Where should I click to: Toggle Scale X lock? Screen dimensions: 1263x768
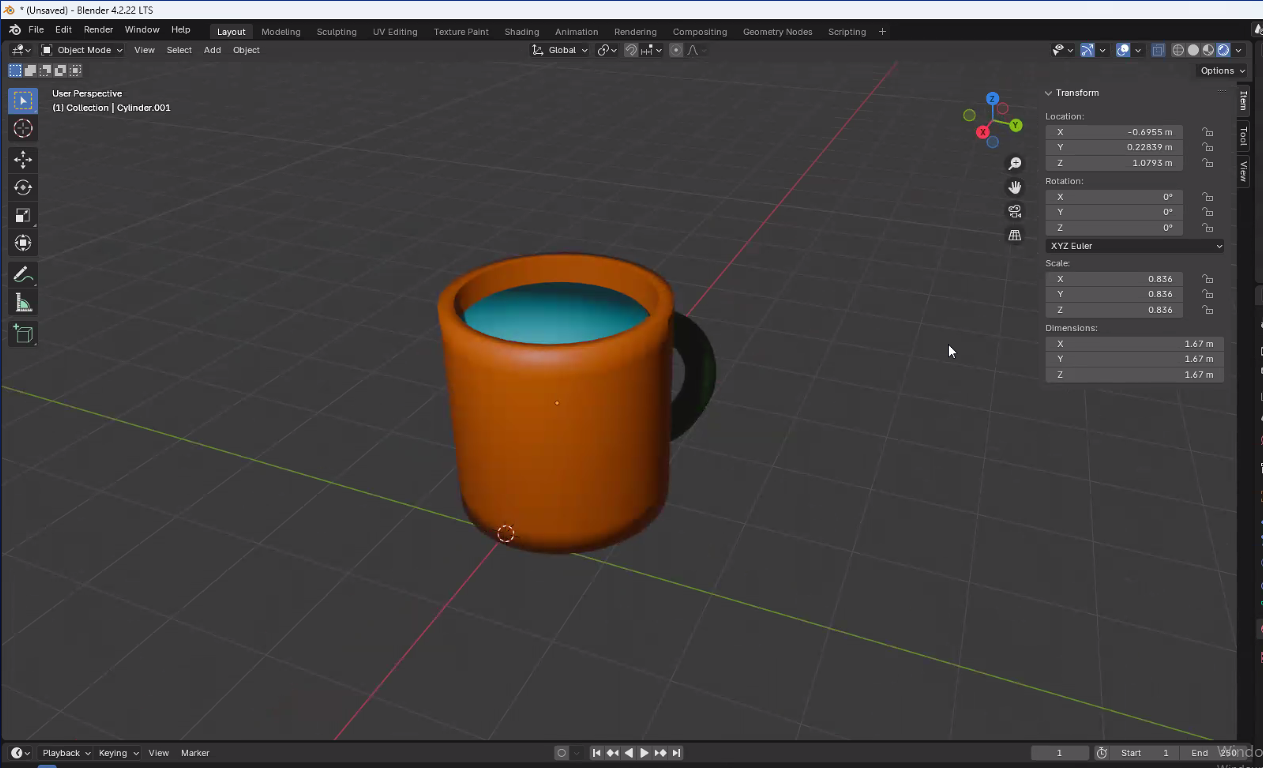click(1208, 279)
